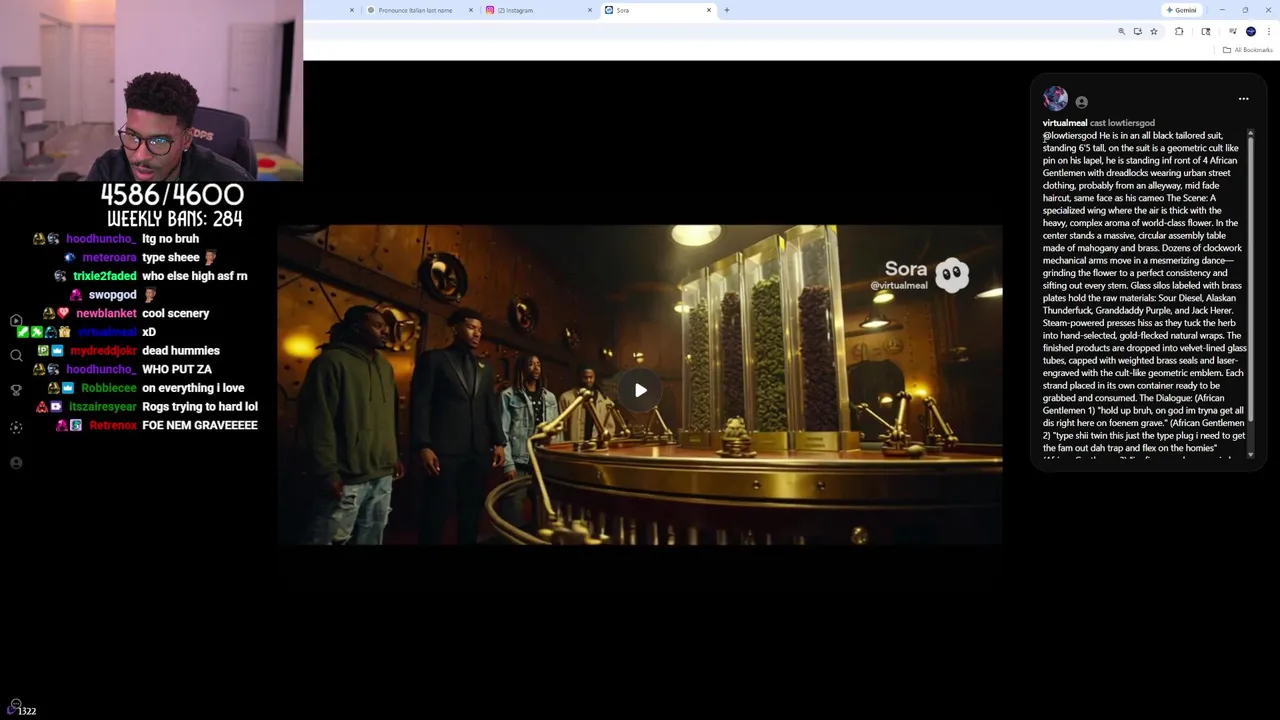Close the Sora browser tab
This screenshot has width=1280, height=720.
coord(709,10)
